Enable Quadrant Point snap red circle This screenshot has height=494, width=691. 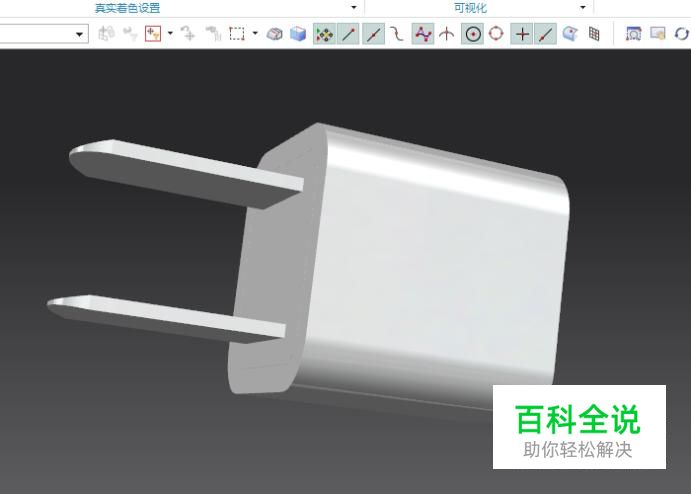[496, 33]
